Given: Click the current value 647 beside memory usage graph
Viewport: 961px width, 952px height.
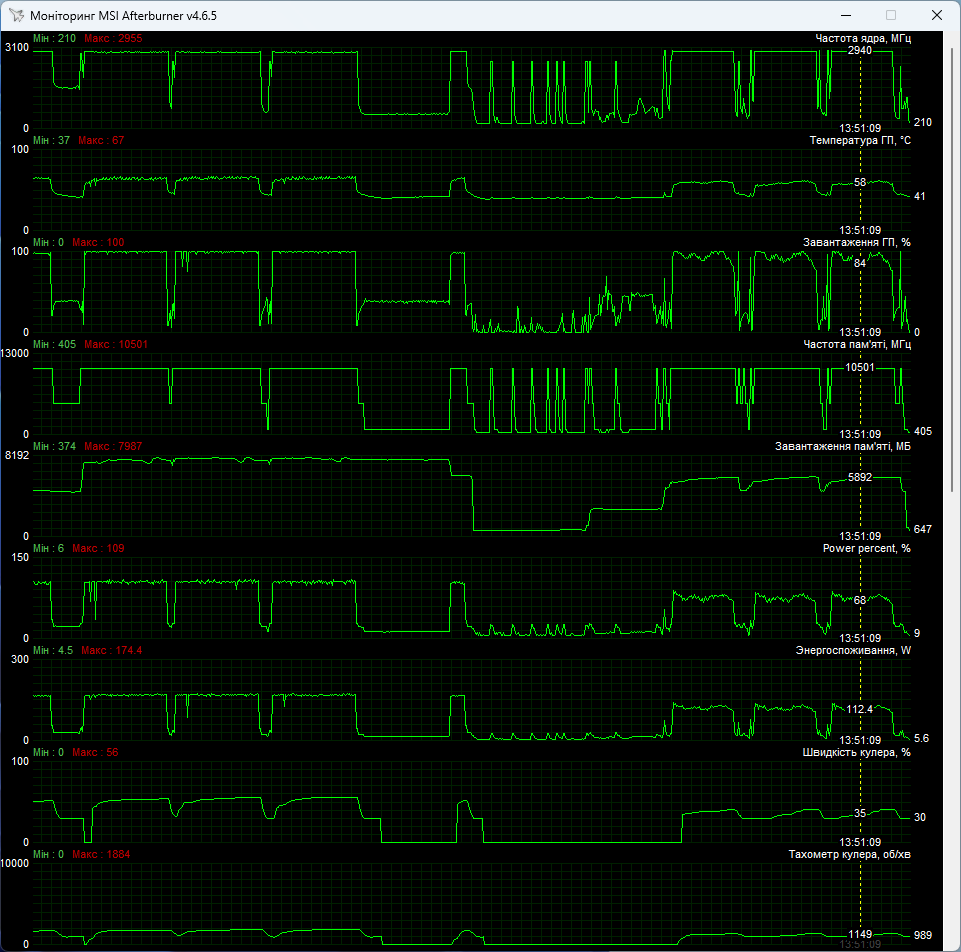Looking at the screenshot, I should (x=923, y=529).
